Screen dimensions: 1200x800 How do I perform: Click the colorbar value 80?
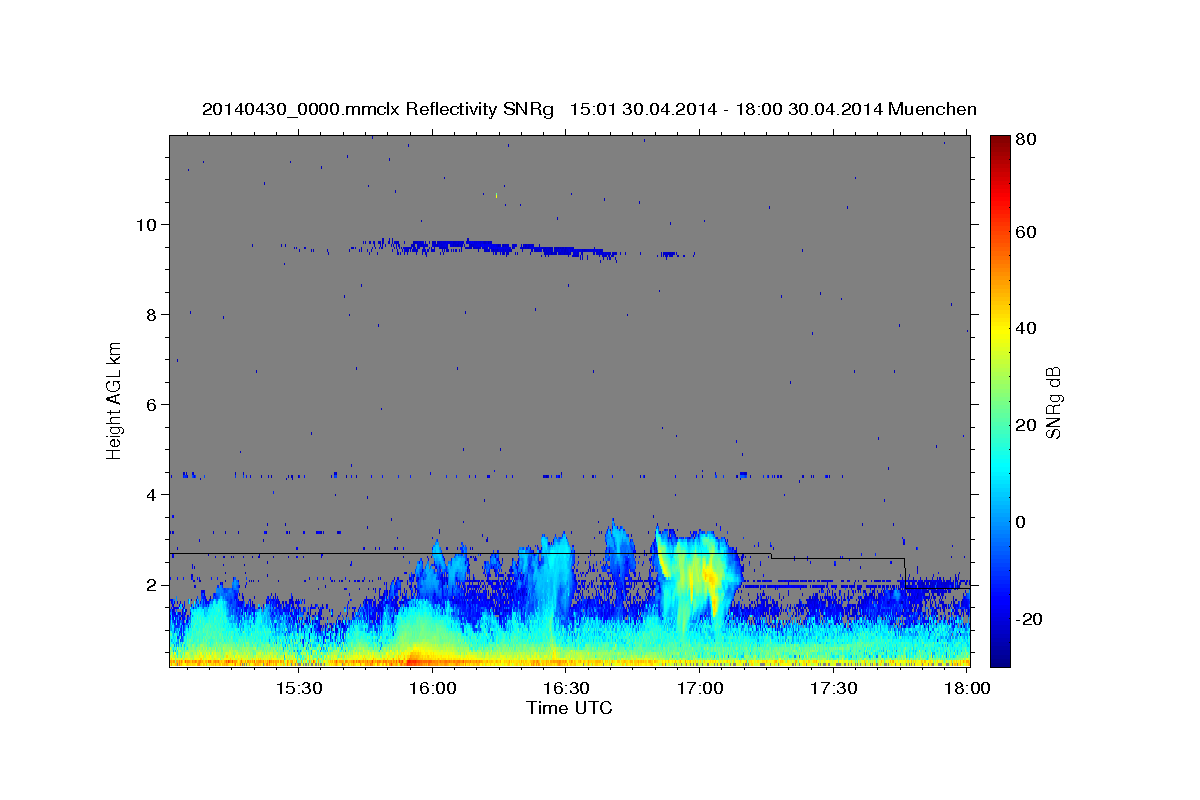[1025, 139]
